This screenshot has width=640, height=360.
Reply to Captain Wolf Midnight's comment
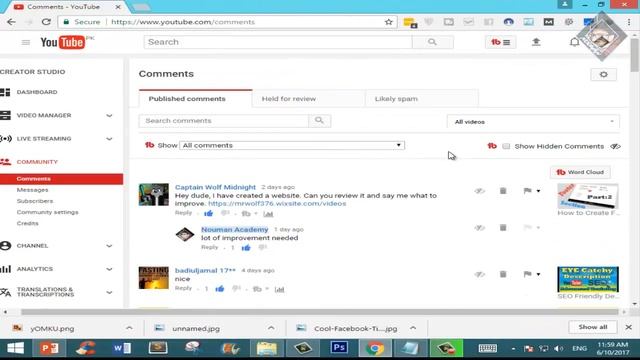[183, 213]
